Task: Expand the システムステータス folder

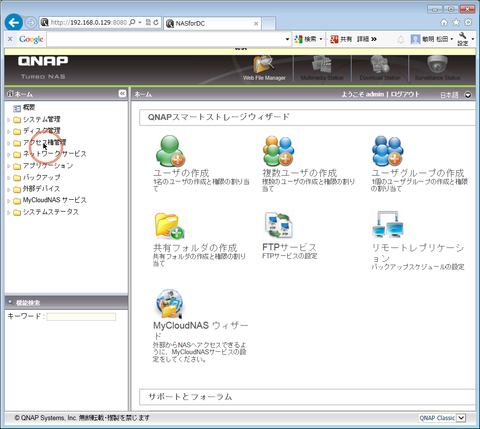Action: point(9,212)
